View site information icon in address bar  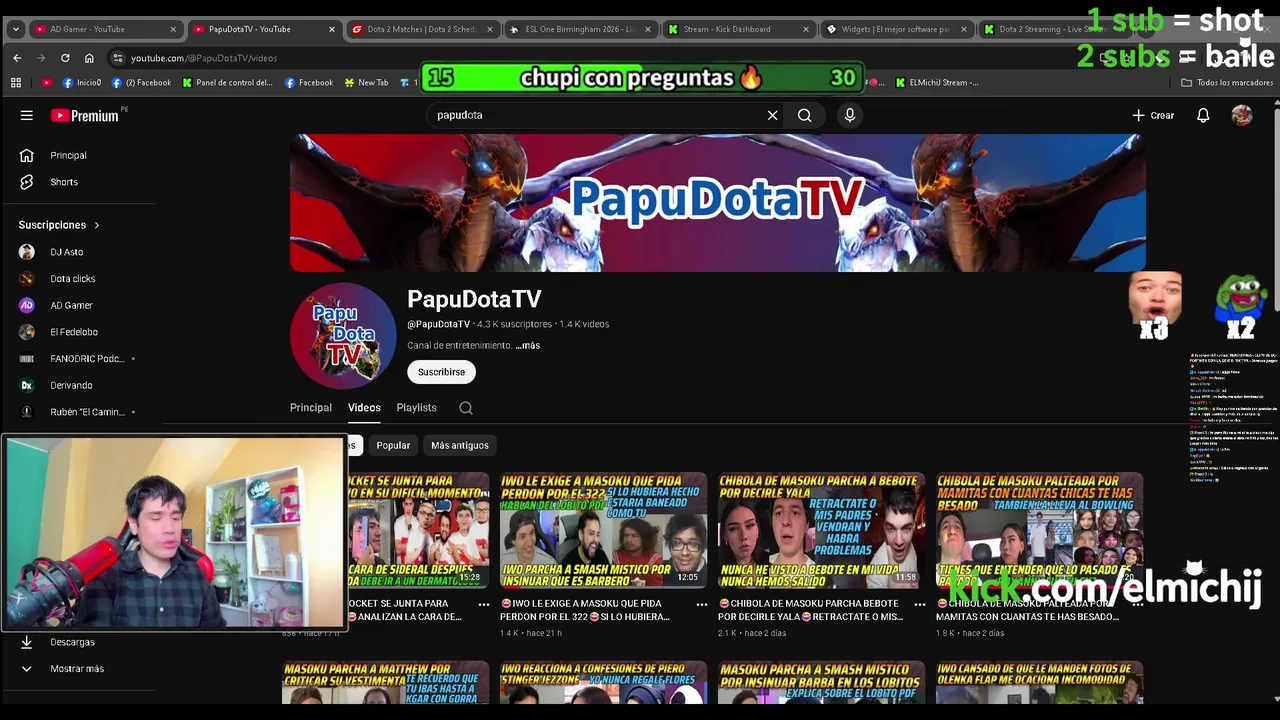point(118,58)
